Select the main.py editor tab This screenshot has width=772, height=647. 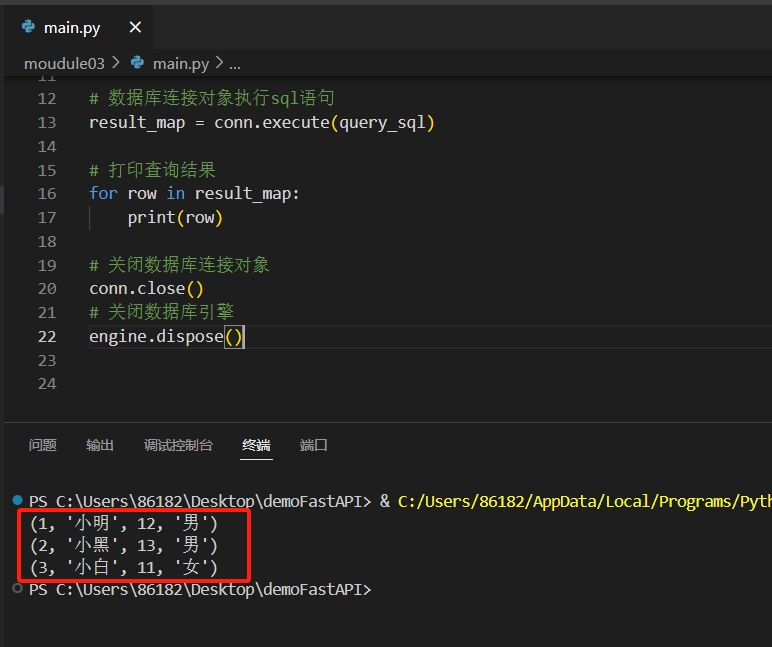click(79, 28)
